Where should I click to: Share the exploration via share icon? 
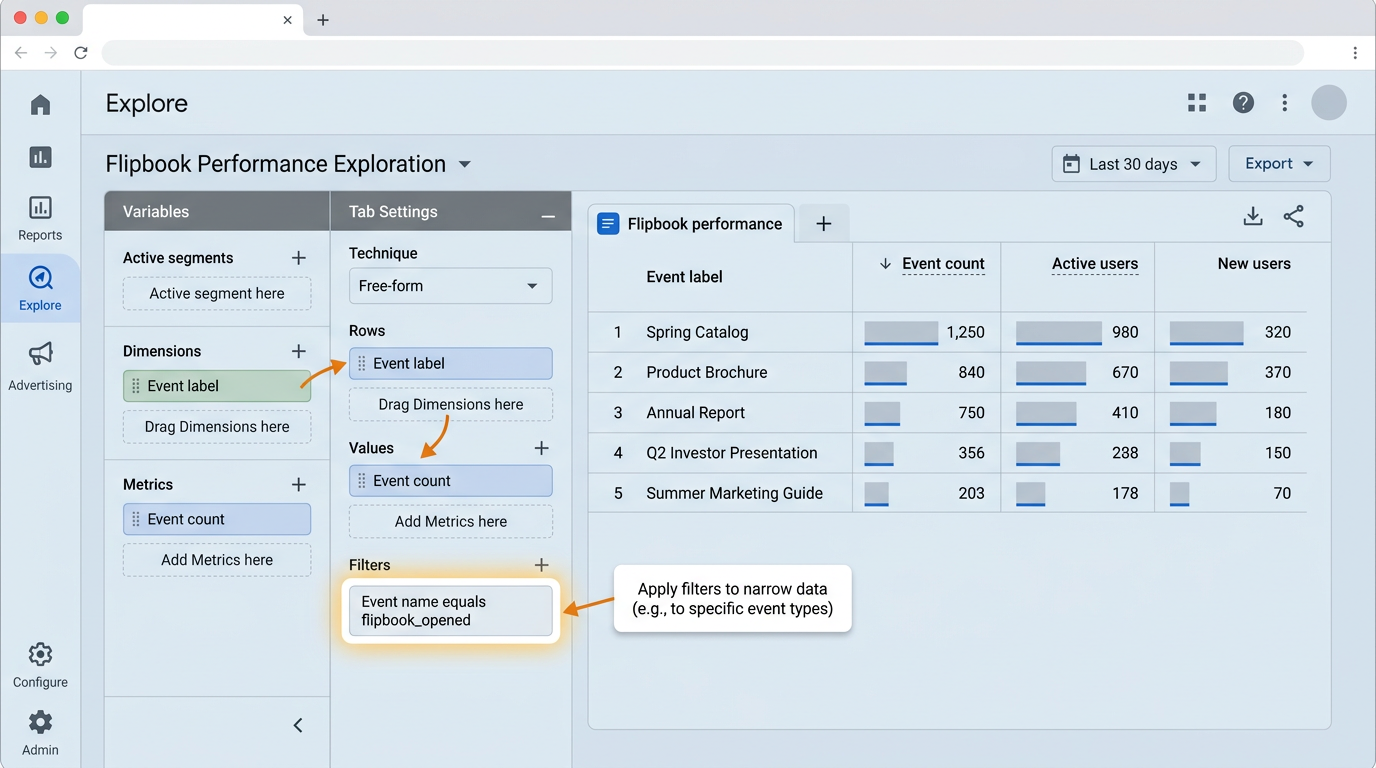(1293, 216)
